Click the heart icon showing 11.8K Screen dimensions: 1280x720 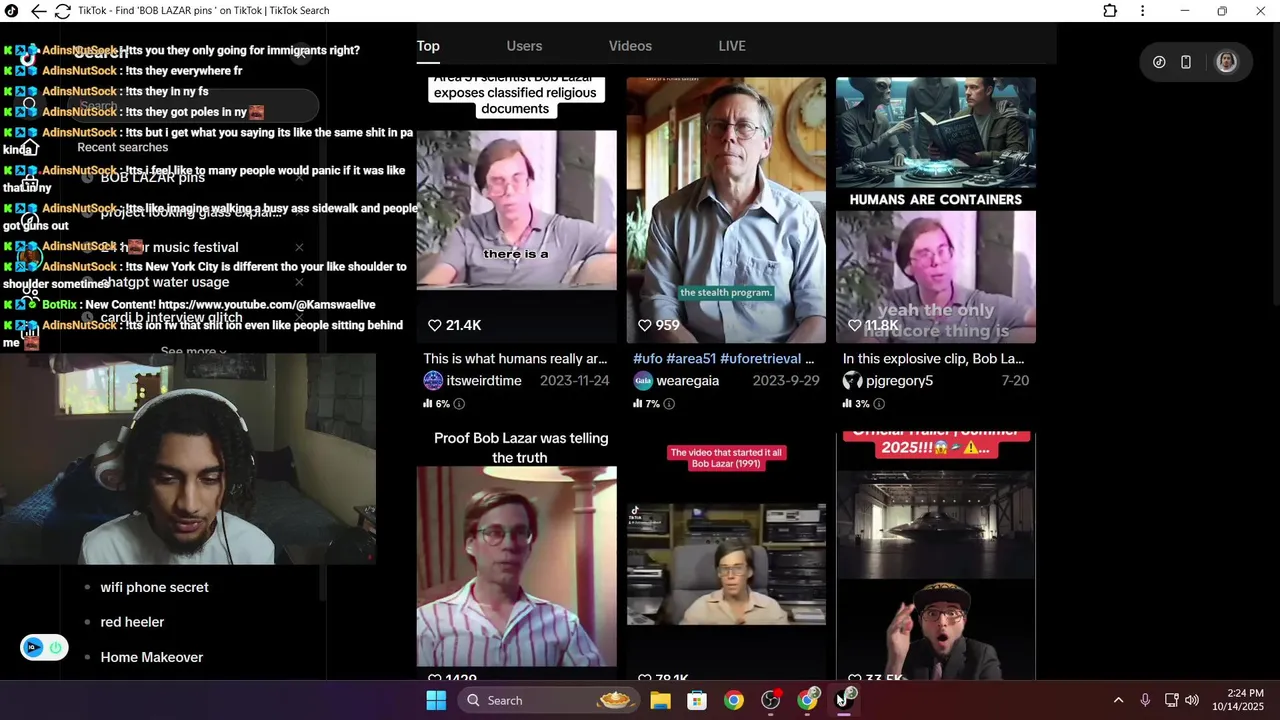pos(854,325)
